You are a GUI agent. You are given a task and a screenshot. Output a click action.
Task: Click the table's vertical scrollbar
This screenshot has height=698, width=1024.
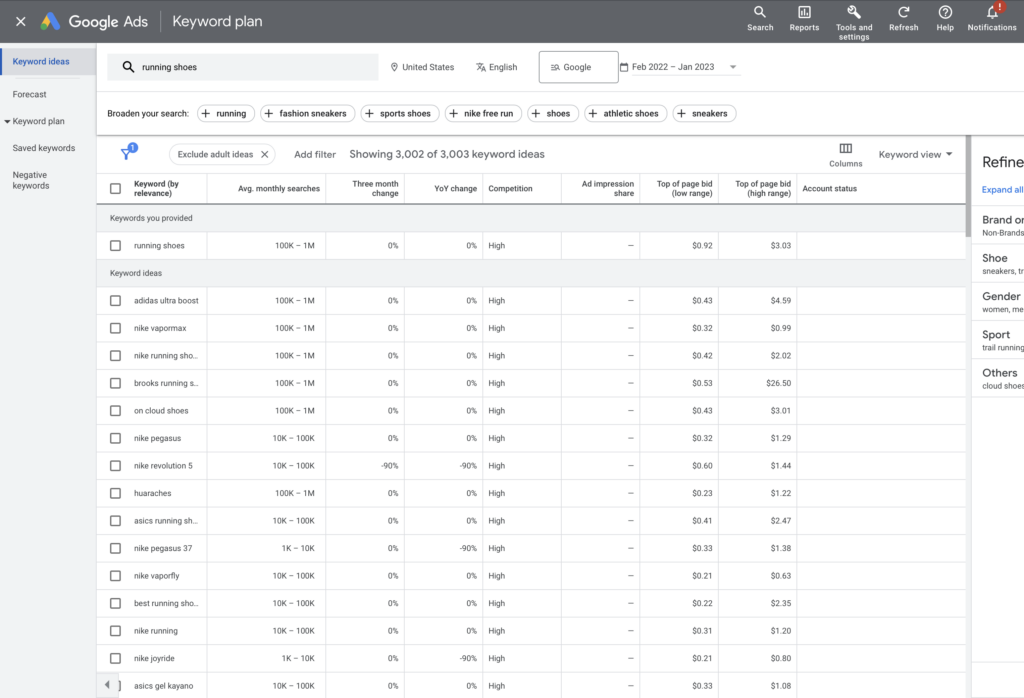968,186
